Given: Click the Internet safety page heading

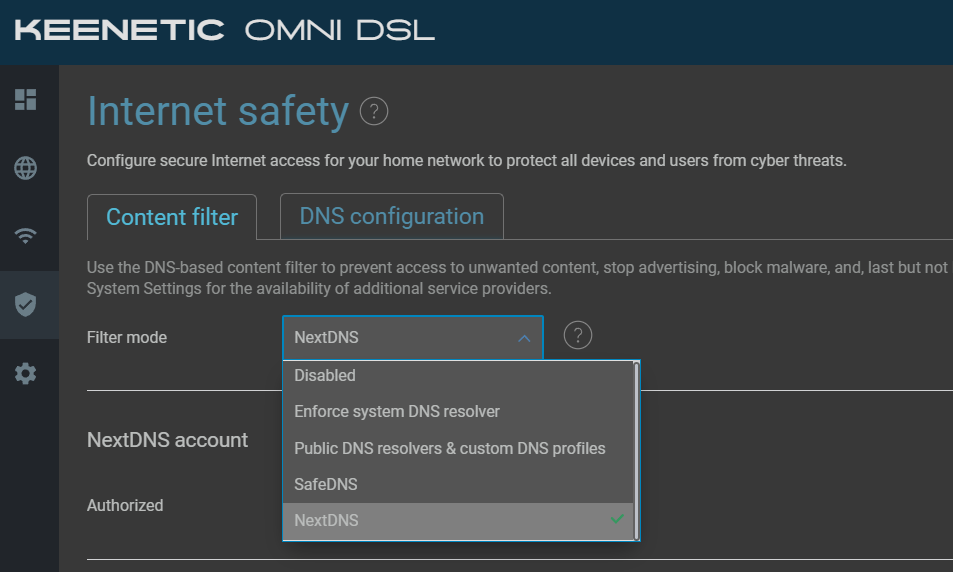Looking at the screenshot, I should pyautogui.click(x=218, y=112).
